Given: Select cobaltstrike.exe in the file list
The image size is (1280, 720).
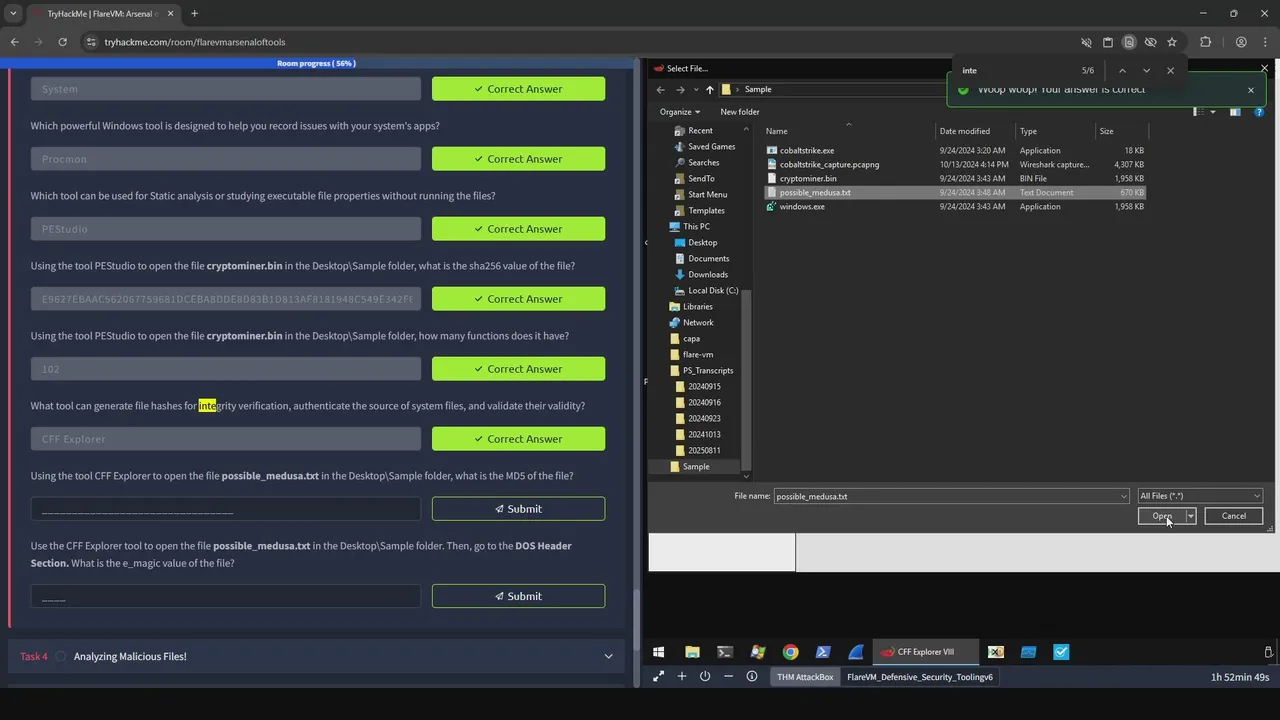Looking at the screenshot, I should coord(806,151).
